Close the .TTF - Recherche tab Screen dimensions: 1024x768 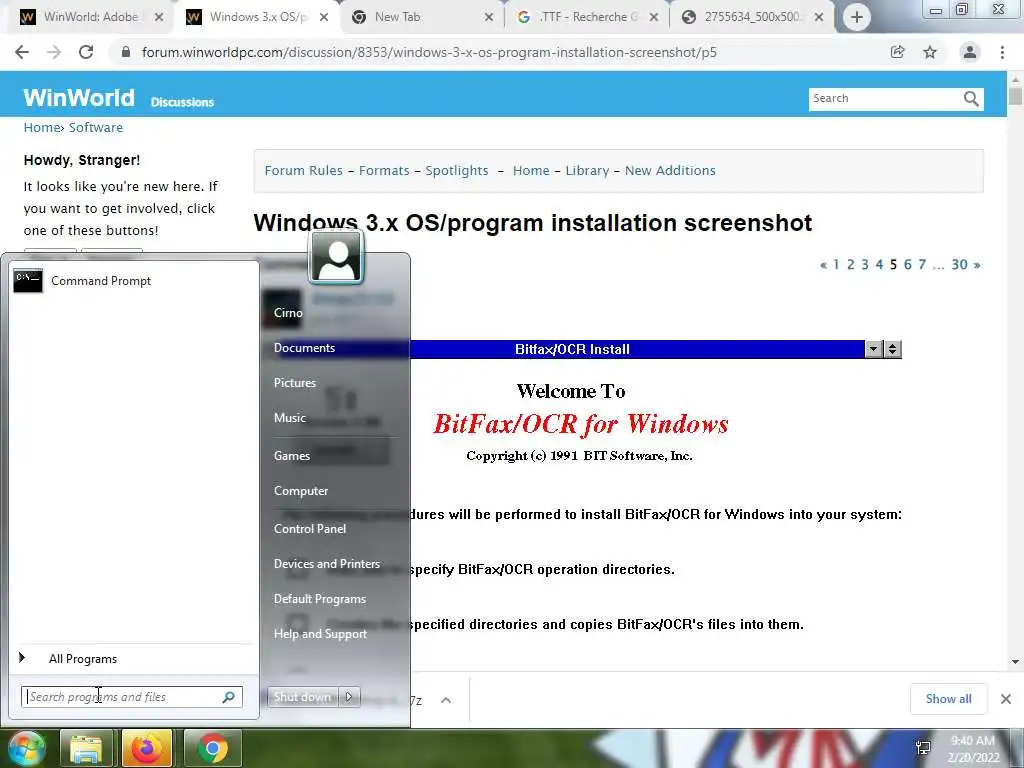click(654, 17)
